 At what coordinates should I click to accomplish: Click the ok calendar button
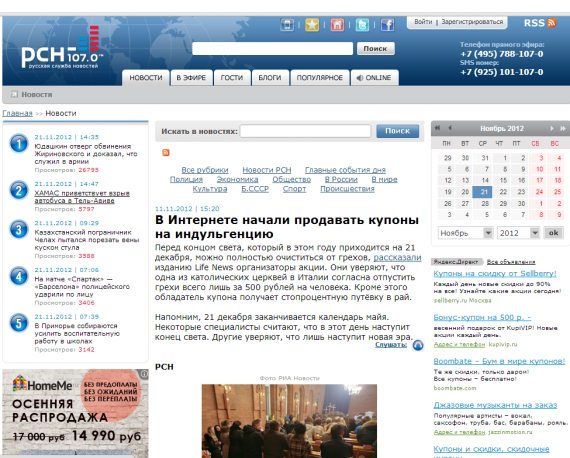[x=553, y=233]
